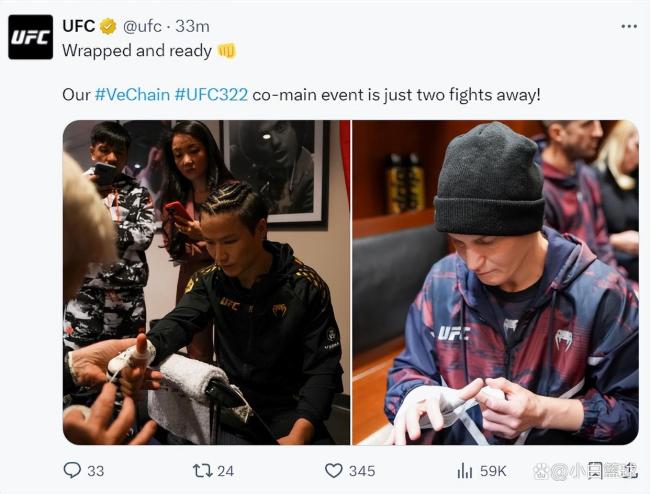Open the left hand-wrapping photo
The width and height of the screenshot is (650, 494).
pyautogui.click(x=206, y=283)
